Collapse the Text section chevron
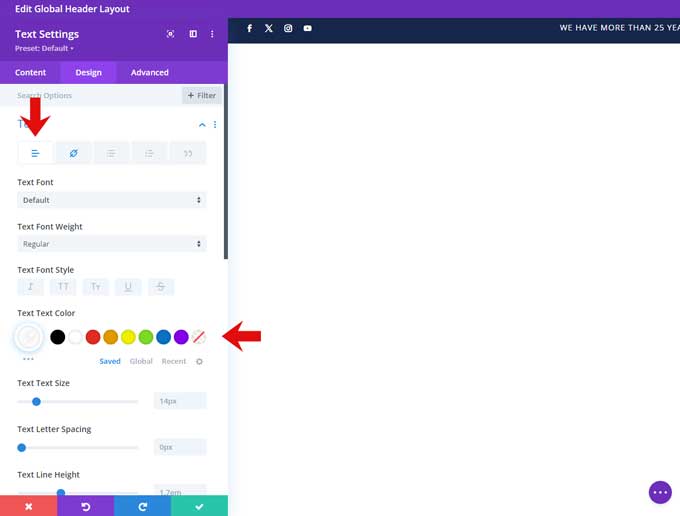The width and height of the screenshot is (680, 516). coord(202,125)
